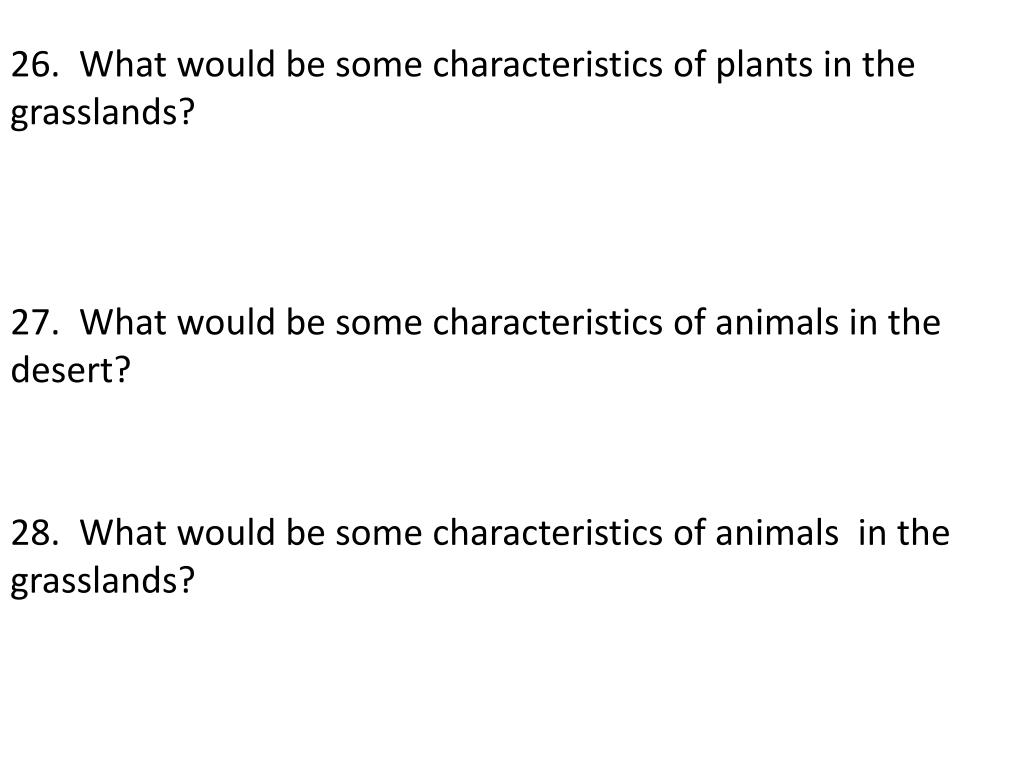
Task: Click the question number 26
Action: pos(34,66)
